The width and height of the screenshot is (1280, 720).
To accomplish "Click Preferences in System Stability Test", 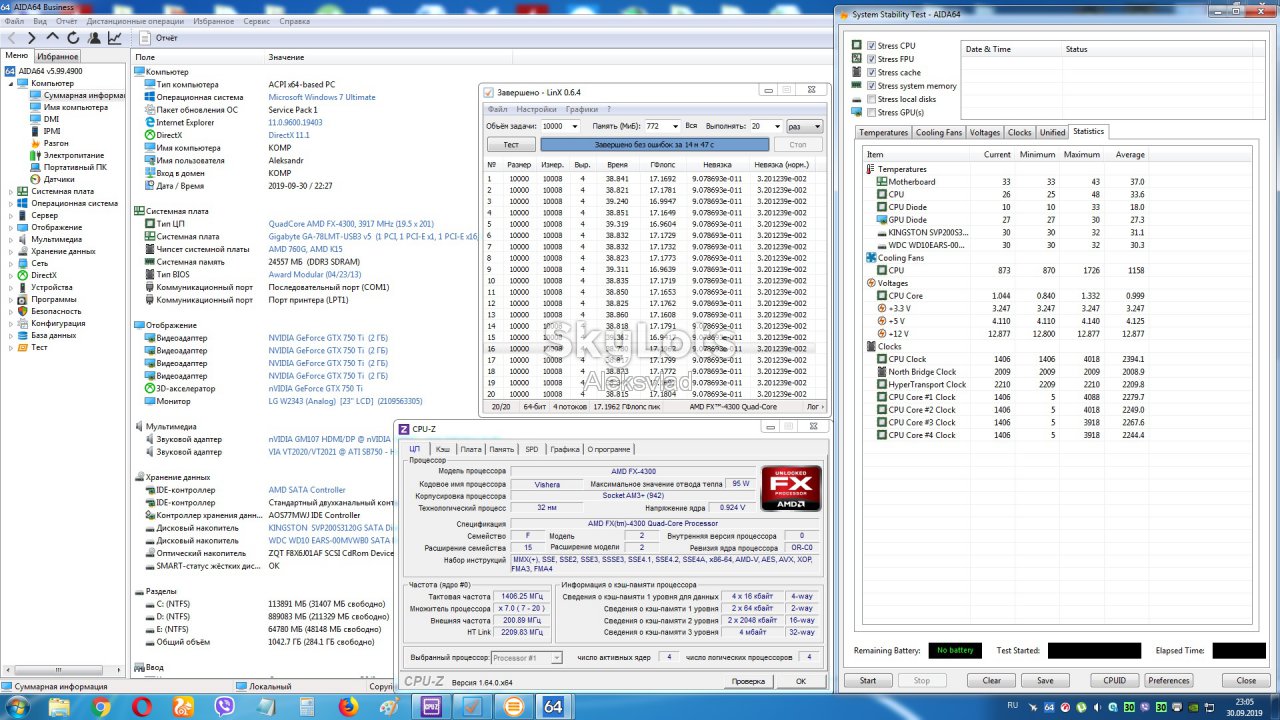I will (x=1168, y=680).
